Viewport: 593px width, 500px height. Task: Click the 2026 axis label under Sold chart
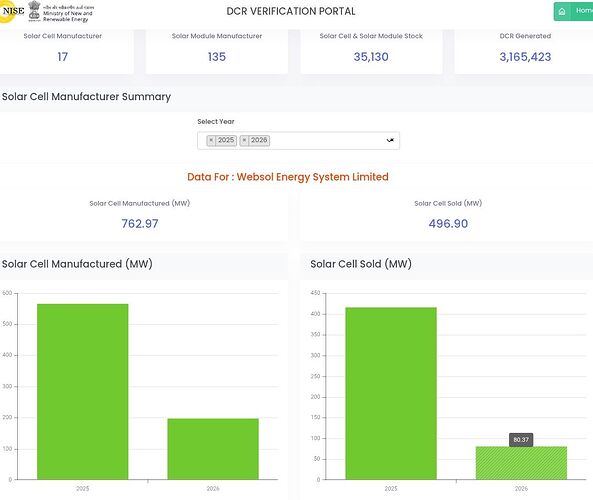click(x=521, y=489)
